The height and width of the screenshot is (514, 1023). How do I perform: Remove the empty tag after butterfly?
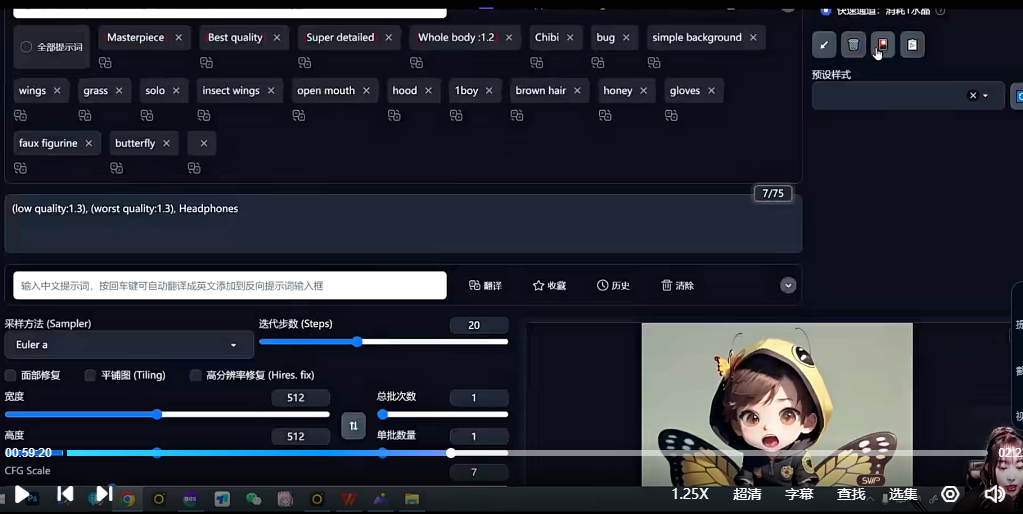click(x=204, y=144)
